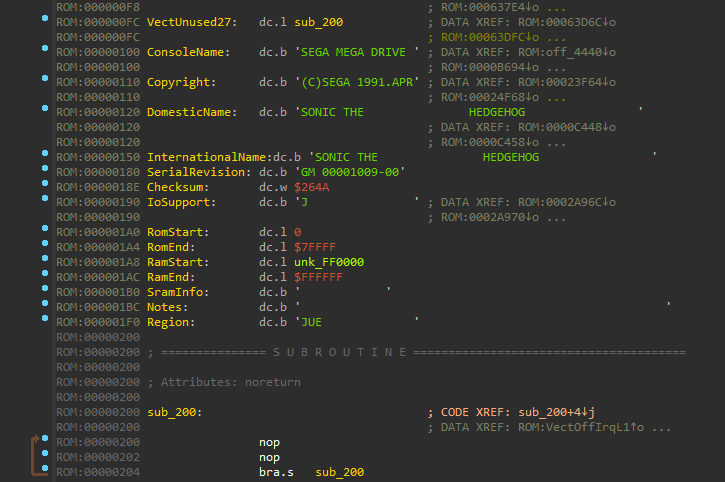Click HEDGEHOG in the DomesticName string
725x482 pixels.
pos(497,112)
